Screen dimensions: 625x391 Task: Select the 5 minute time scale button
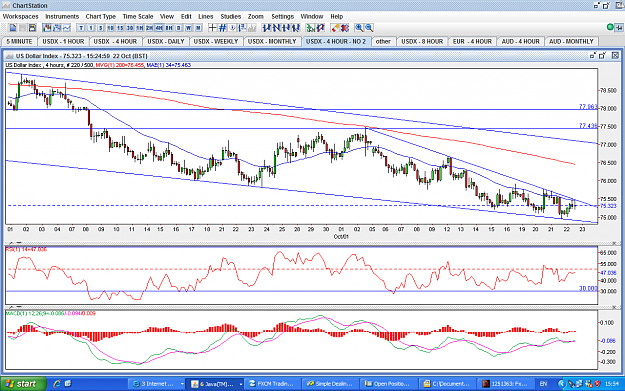101,28
